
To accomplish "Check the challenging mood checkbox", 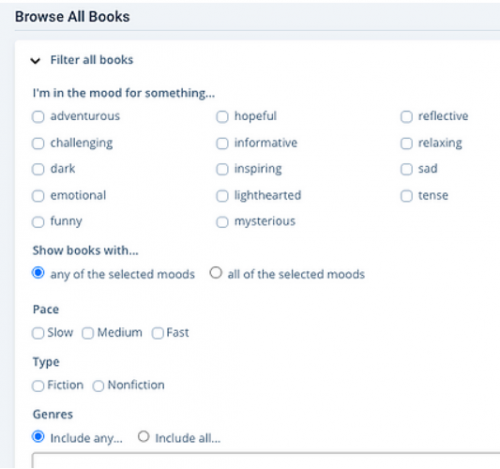I will pos(38,143).
